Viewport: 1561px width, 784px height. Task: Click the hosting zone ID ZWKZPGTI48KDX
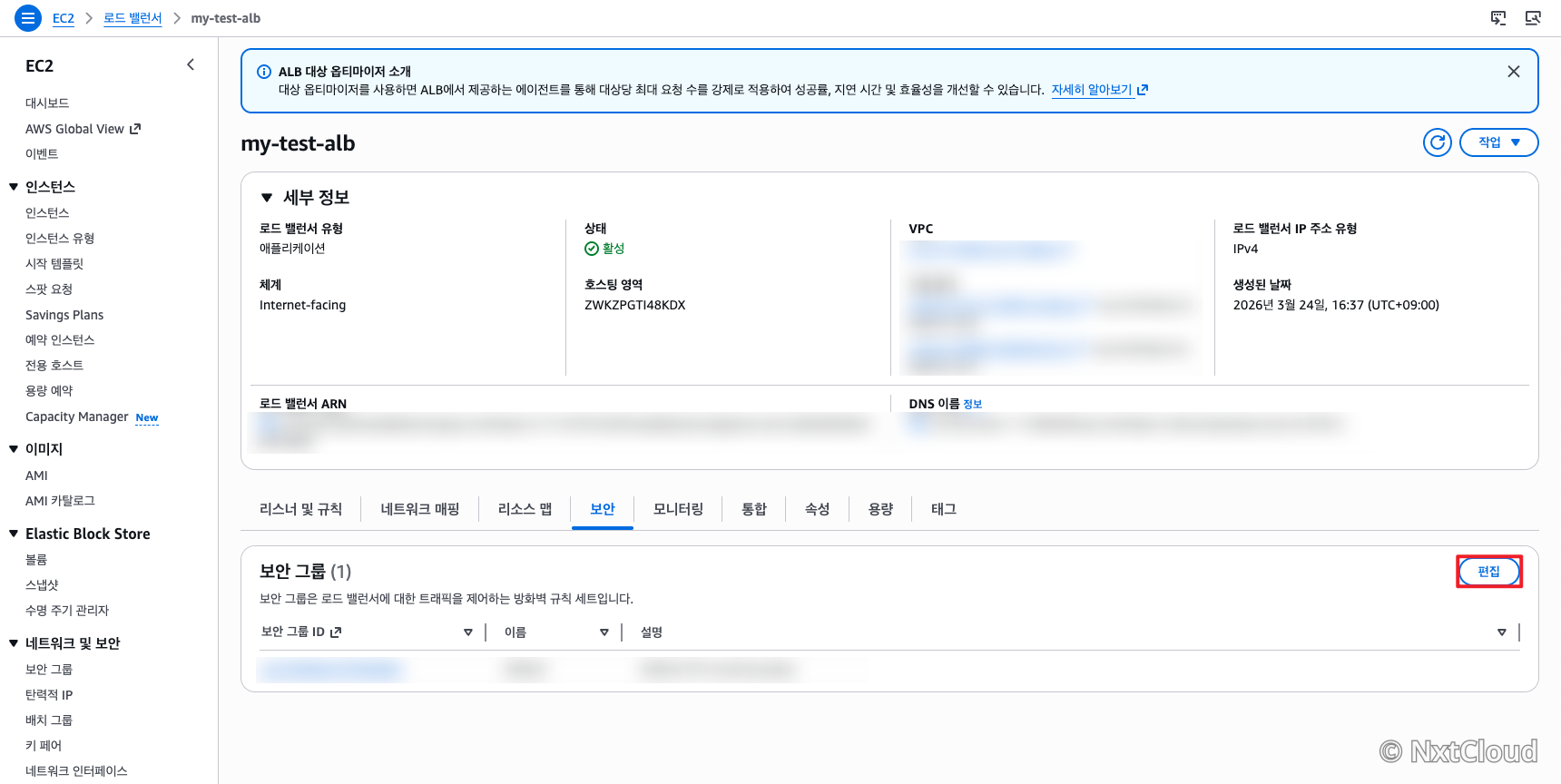[635, 305]
